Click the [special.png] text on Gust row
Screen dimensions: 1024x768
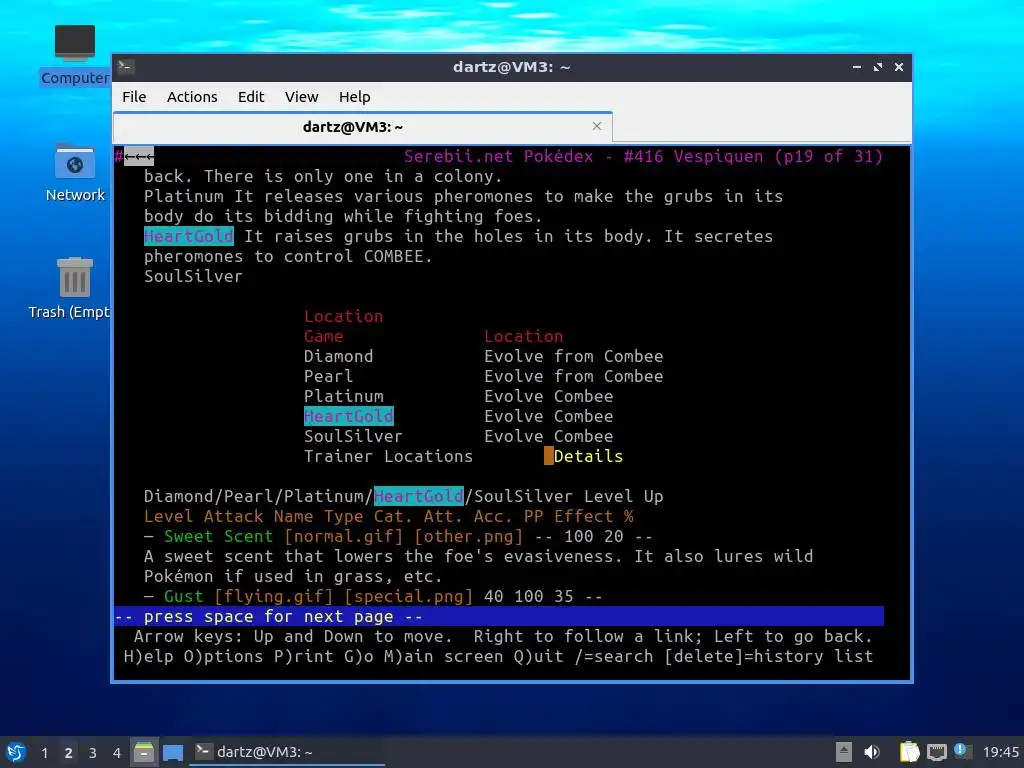(x=408, y=596)
